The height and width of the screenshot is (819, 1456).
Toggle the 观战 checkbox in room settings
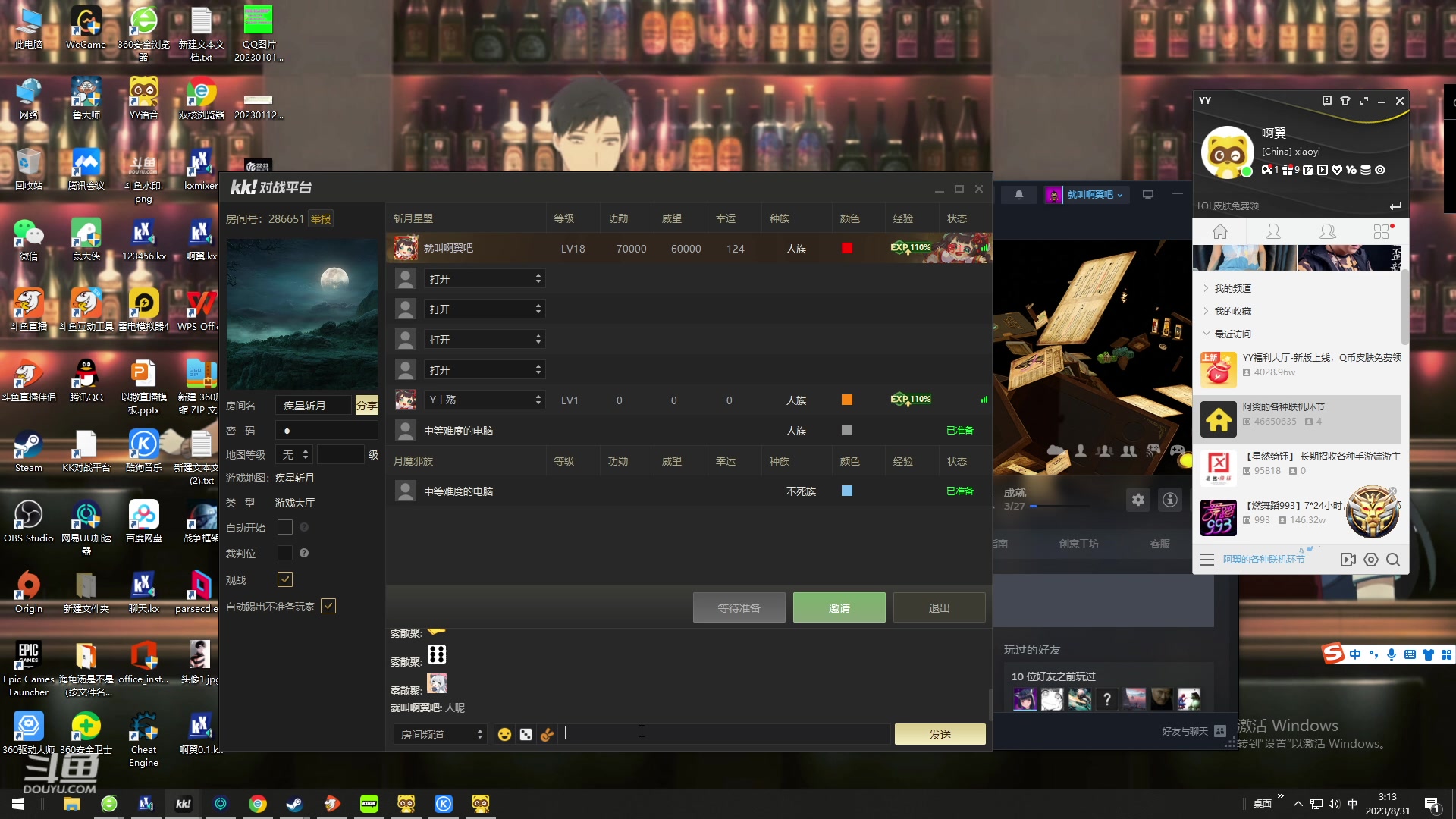pyautogui.click(x=285, y=579)
